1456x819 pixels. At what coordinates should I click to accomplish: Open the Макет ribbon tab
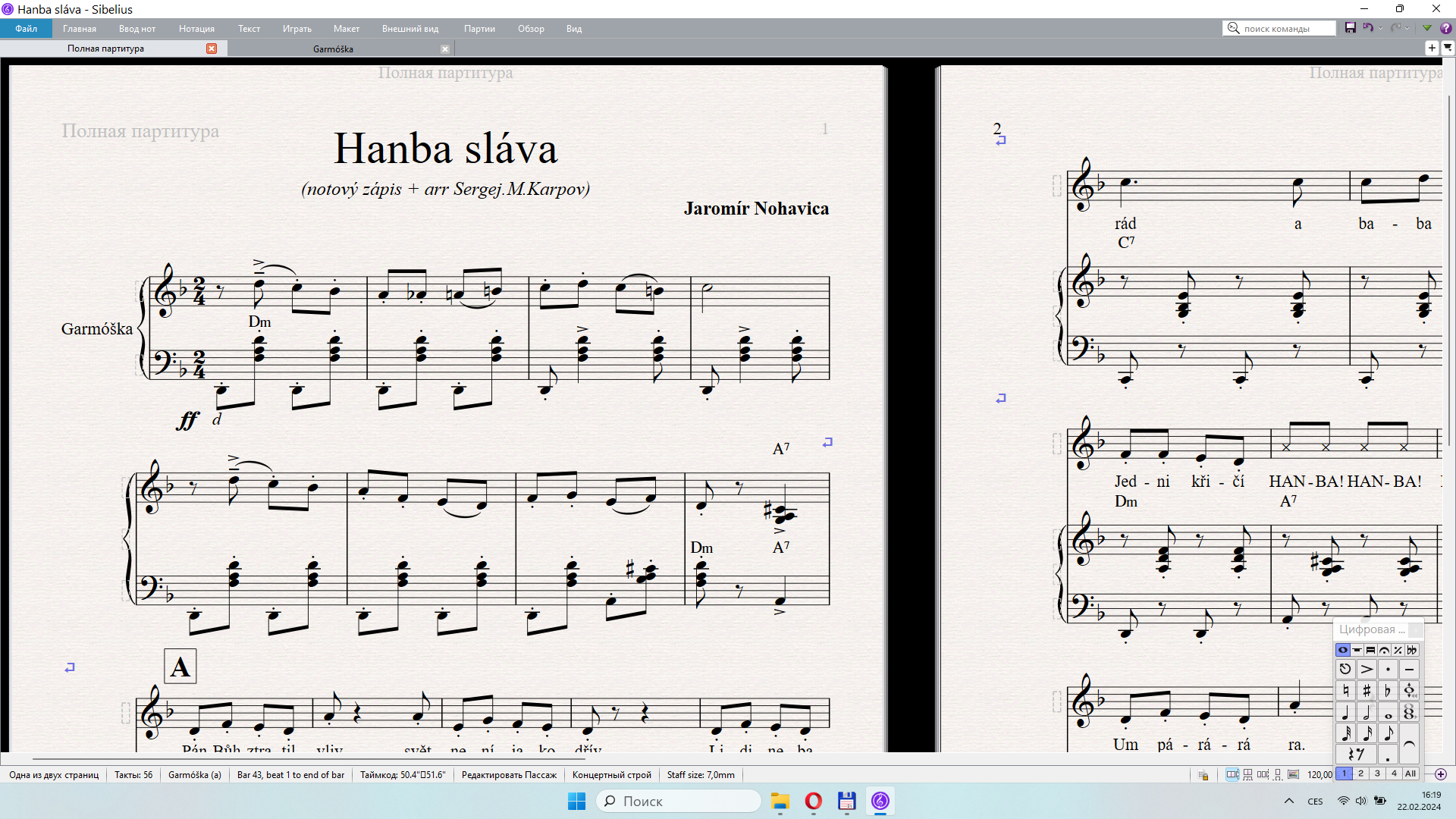point(346,28)
